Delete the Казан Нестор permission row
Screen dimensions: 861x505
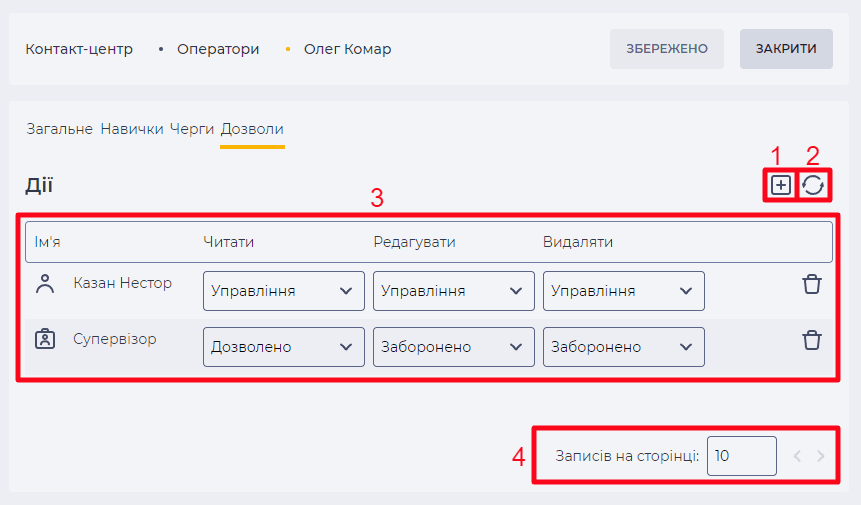point(812,284)
